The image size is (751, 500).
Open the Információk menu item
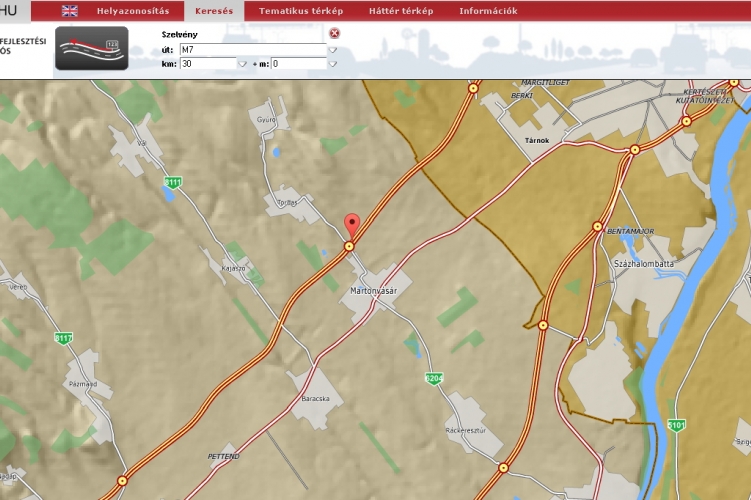[488, 11]
